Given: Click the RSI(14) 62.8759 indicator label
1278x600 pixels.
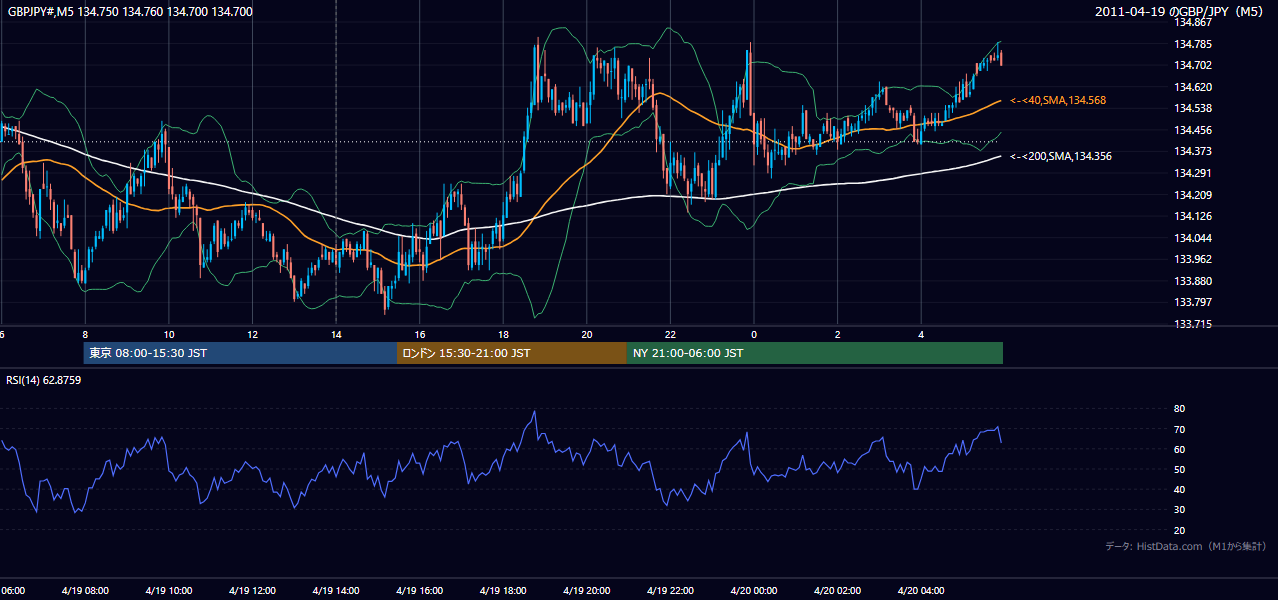Looking at the screenshot, I should 44,380.
